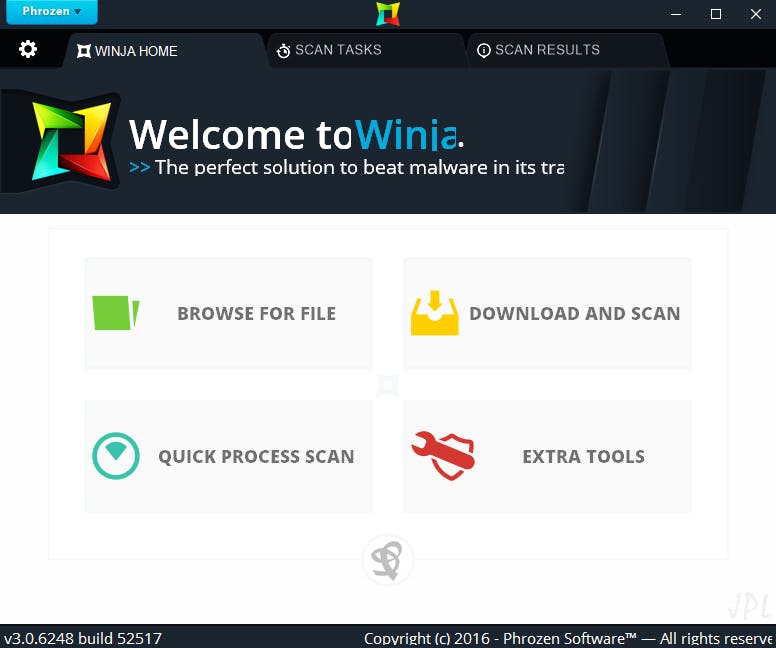Click the Phrozen Software copyright text
This screenshot has width=776, height=648.
[x=569, y=639]
